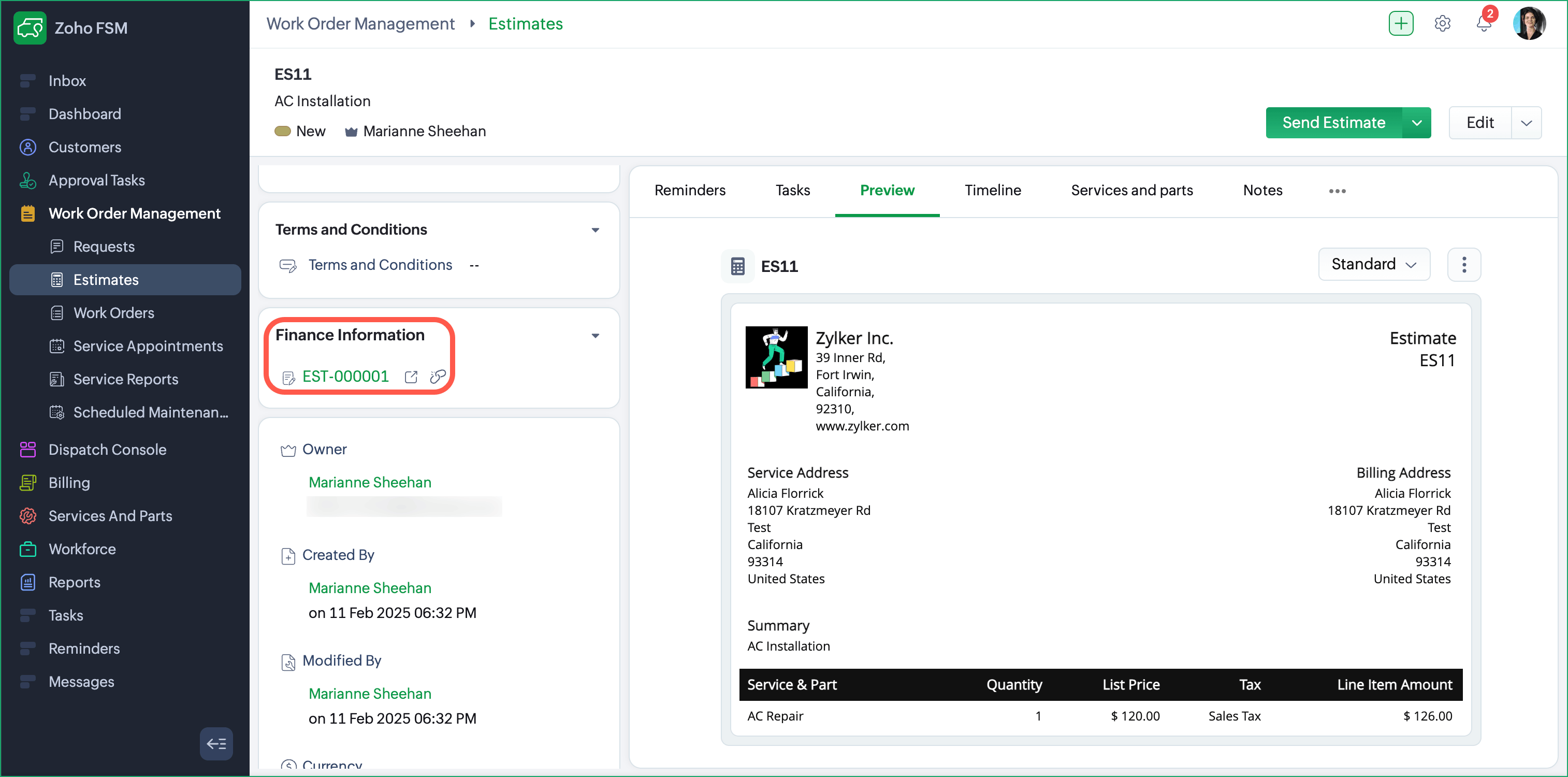Open Requests under Work Order Management
The image size is (1568, 777).
104,247
